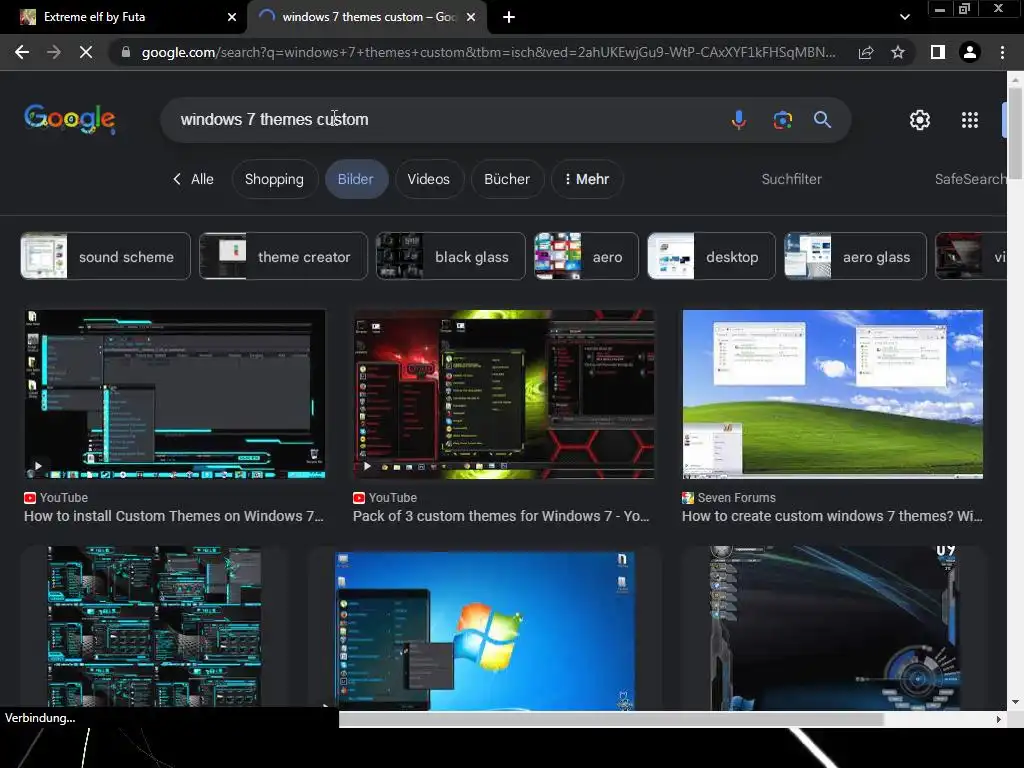Switch to Videos results
Screen dimensions: 1024x768
point(429,179)
